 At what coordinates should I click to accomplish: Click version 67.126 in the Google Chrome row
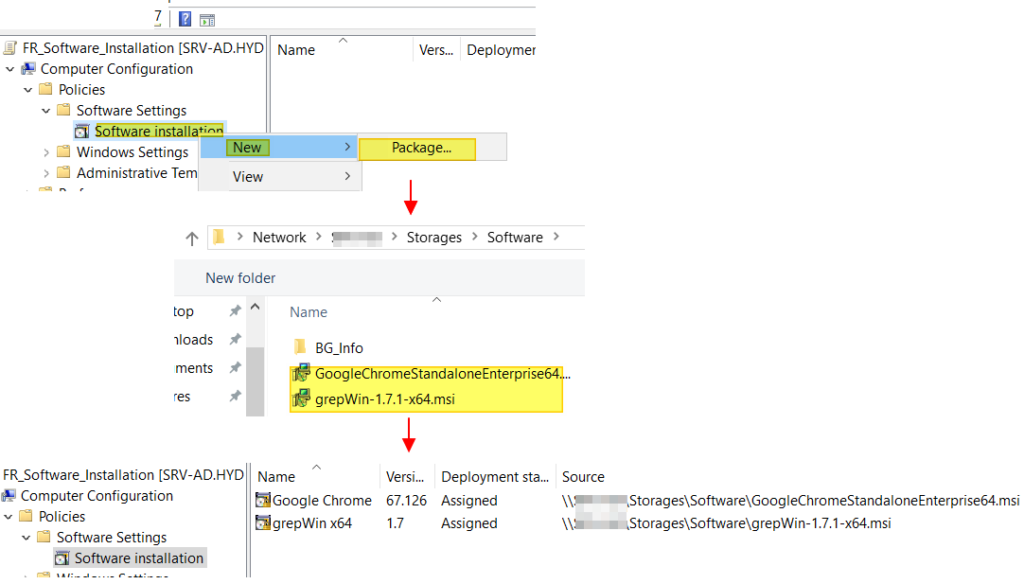click(x=406, y=500)
